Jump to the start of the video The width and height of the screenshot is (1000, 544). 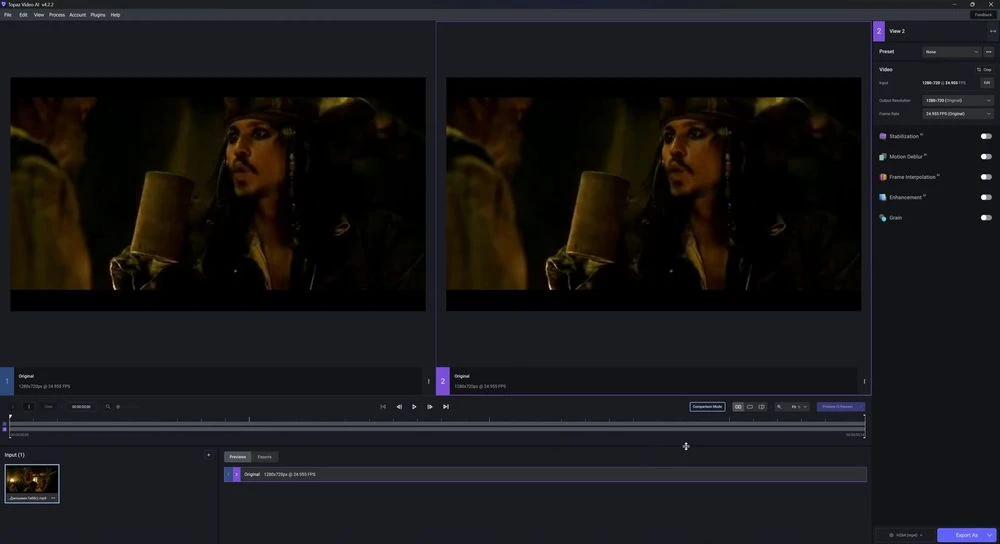383,407
